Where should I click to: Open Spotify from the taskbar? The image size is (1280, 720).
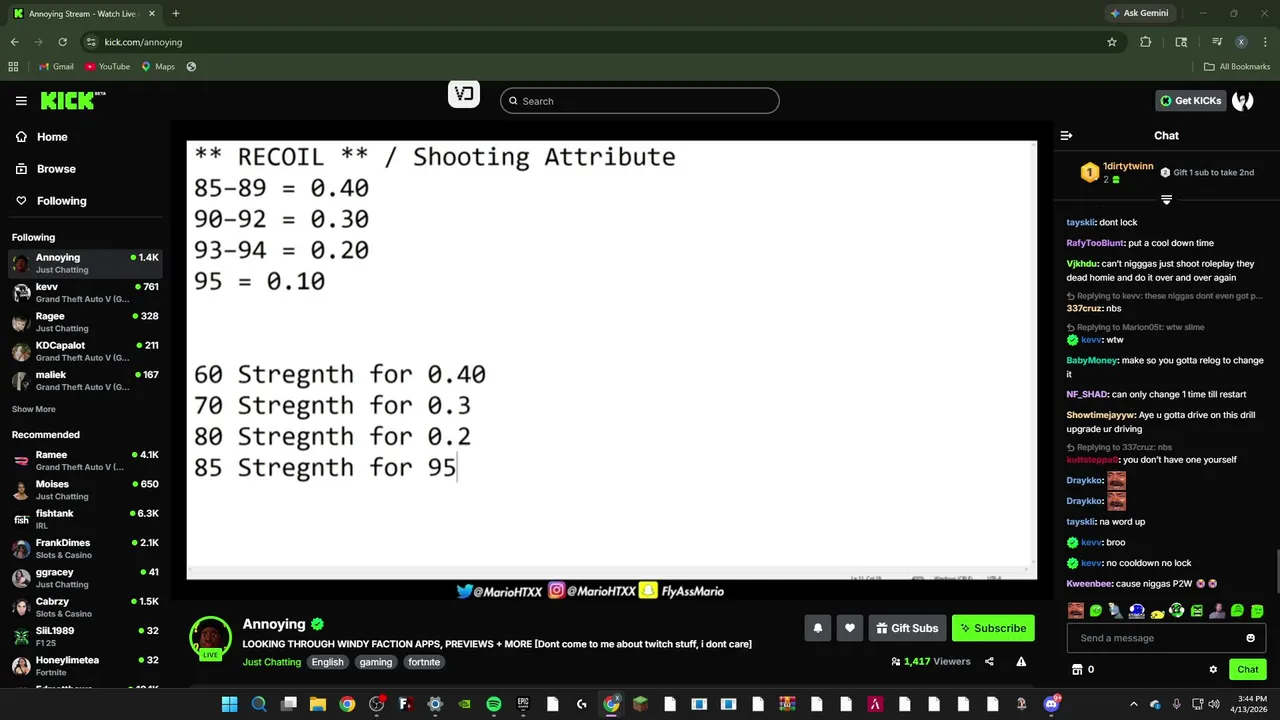[x=494, y=704]
